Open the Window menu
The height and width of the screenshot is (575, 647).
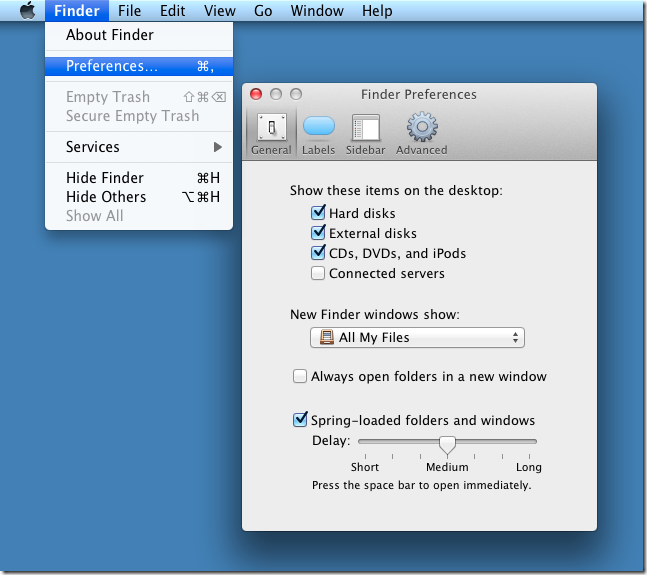(317, 10)
